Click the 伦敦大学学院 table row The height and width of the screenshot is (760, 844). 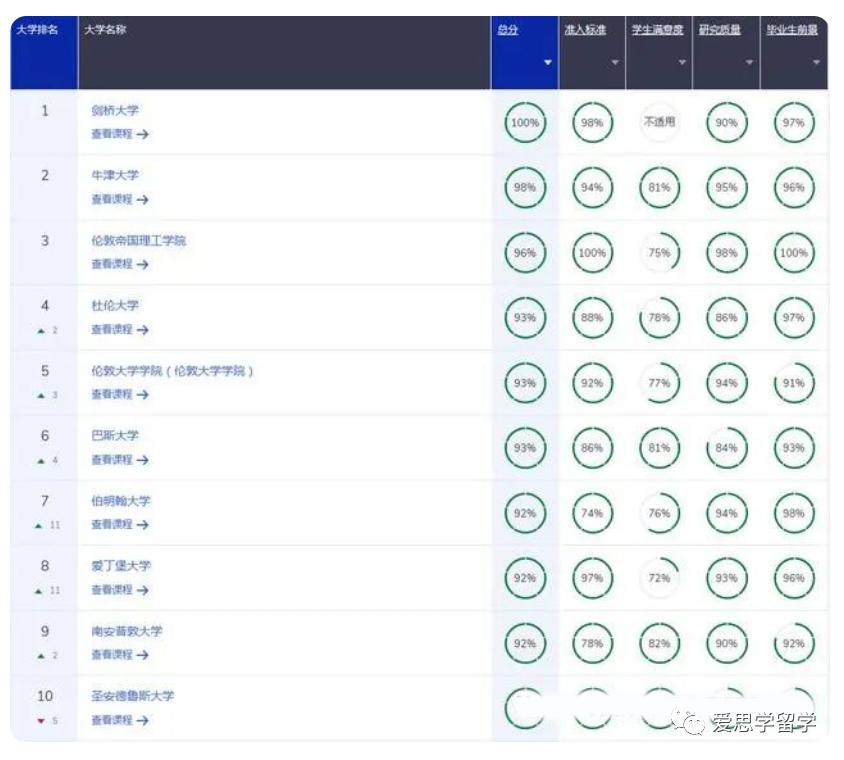300,381
